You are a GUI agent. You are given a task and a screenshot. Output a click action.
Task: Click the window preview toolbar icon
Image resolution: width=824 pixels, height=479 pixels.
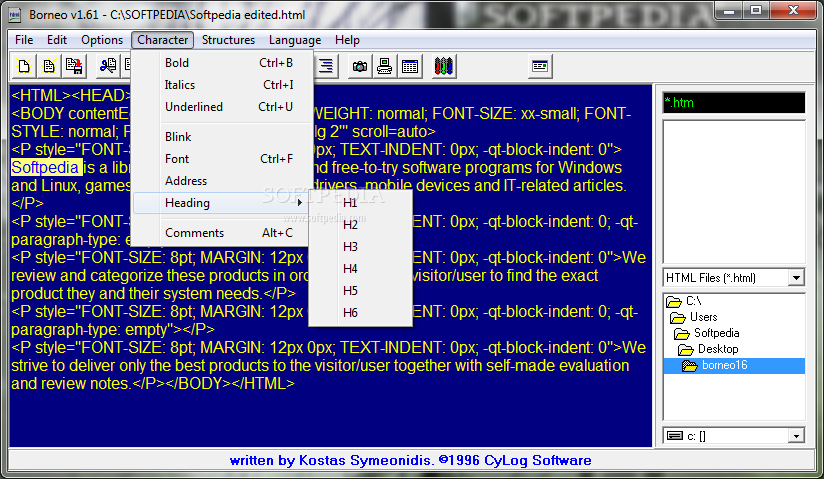coord(540,66)
